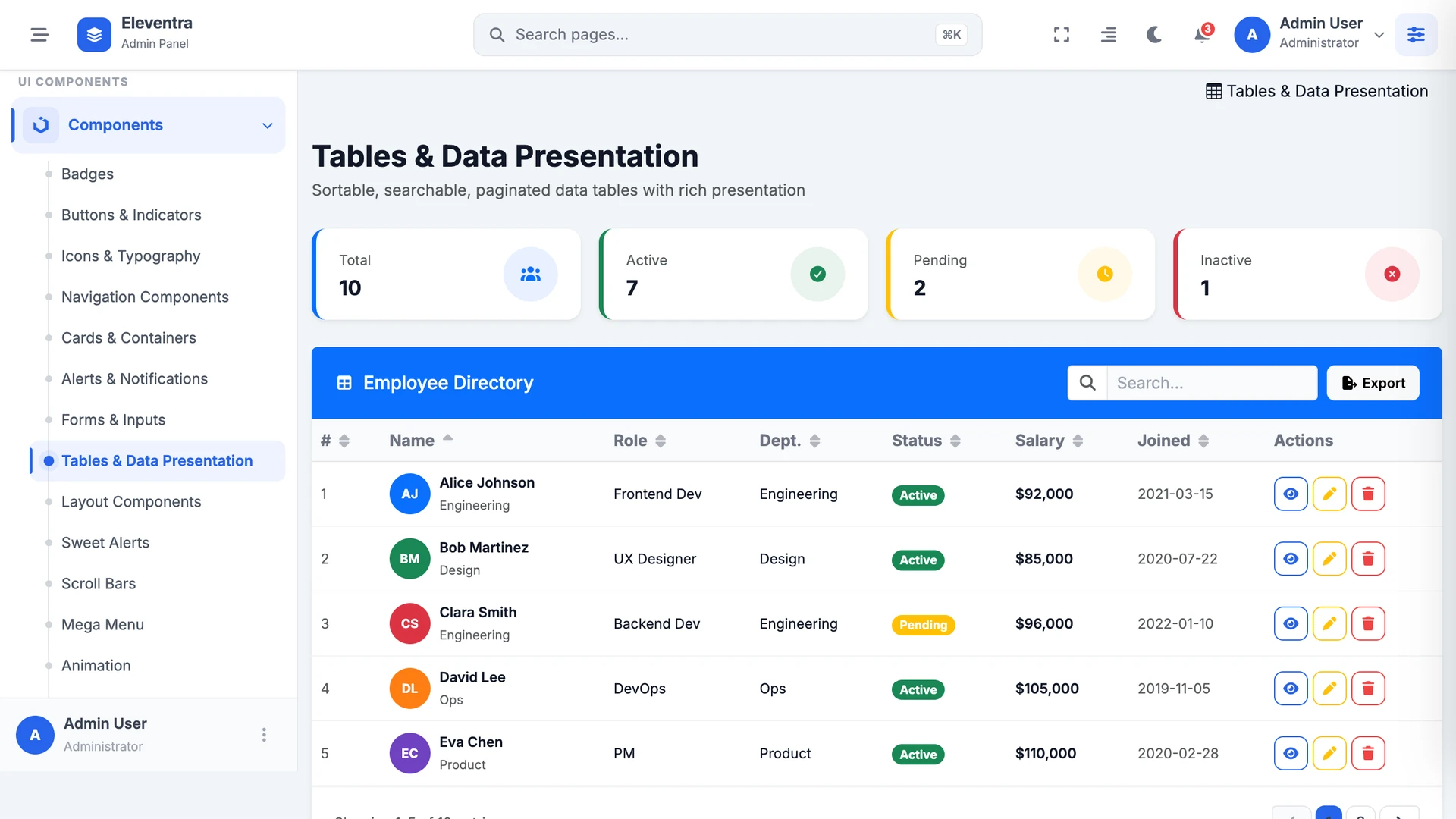Open notifications bell
The image size is (1456, 819).
tap(1202, 35)
